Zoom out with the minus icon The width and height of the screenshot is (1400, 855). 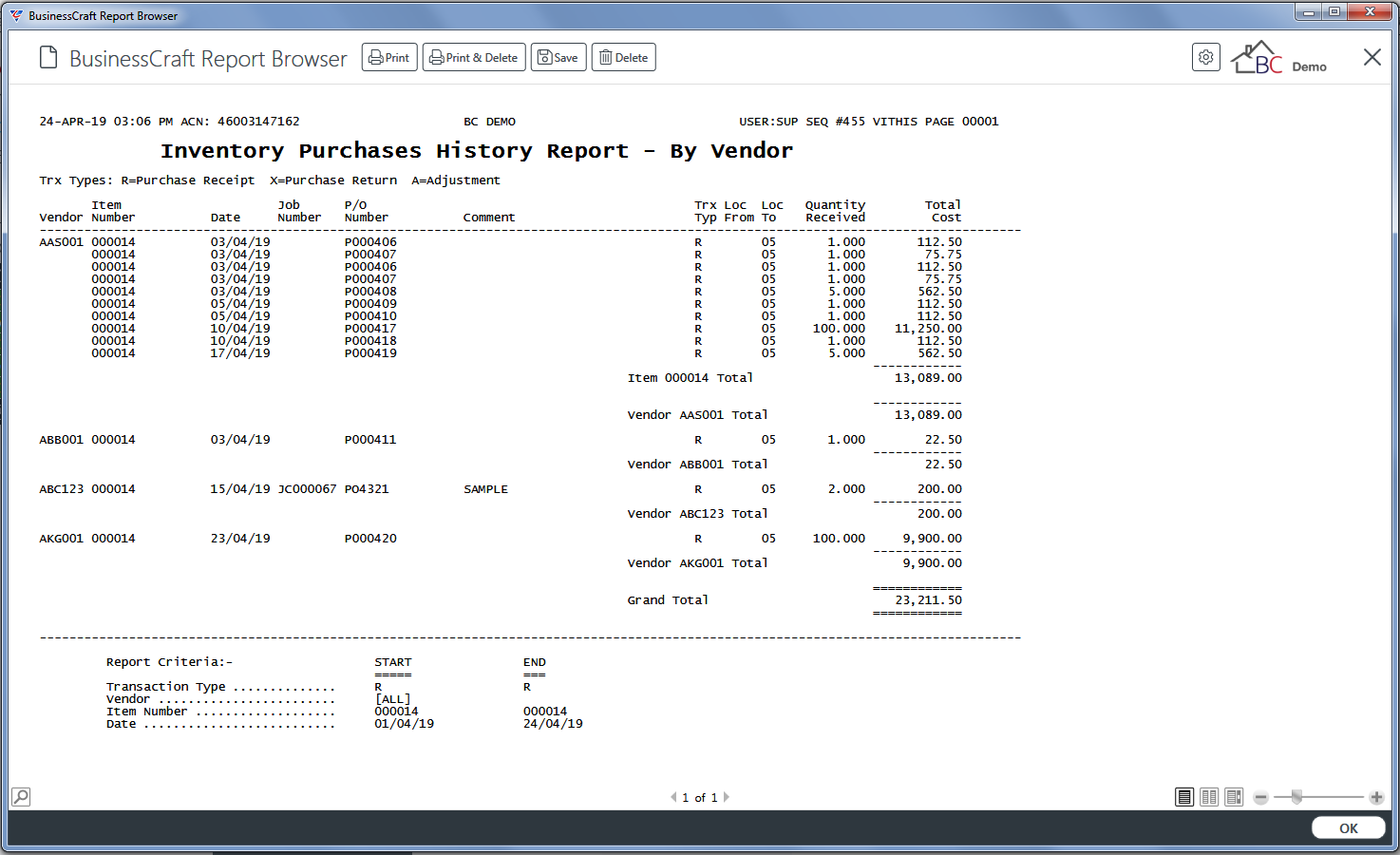(x=1260, y=798)
